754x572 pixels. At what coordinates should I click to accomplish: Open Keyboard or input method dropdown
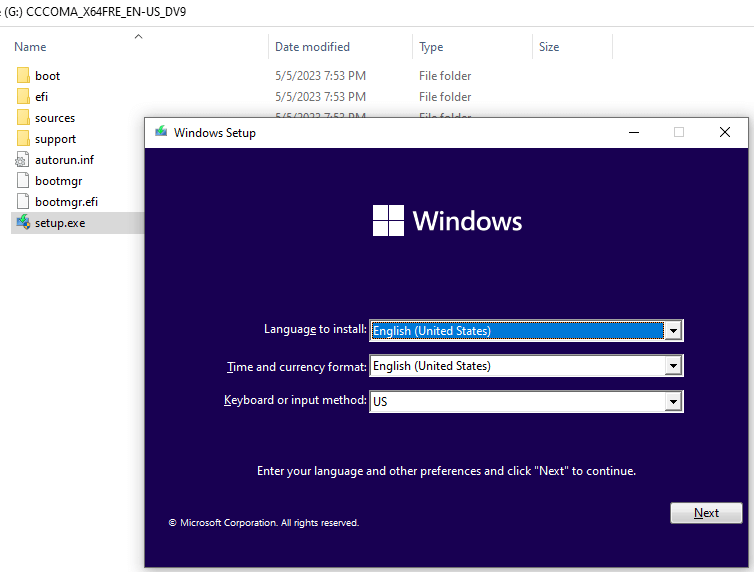coord(673,401)
